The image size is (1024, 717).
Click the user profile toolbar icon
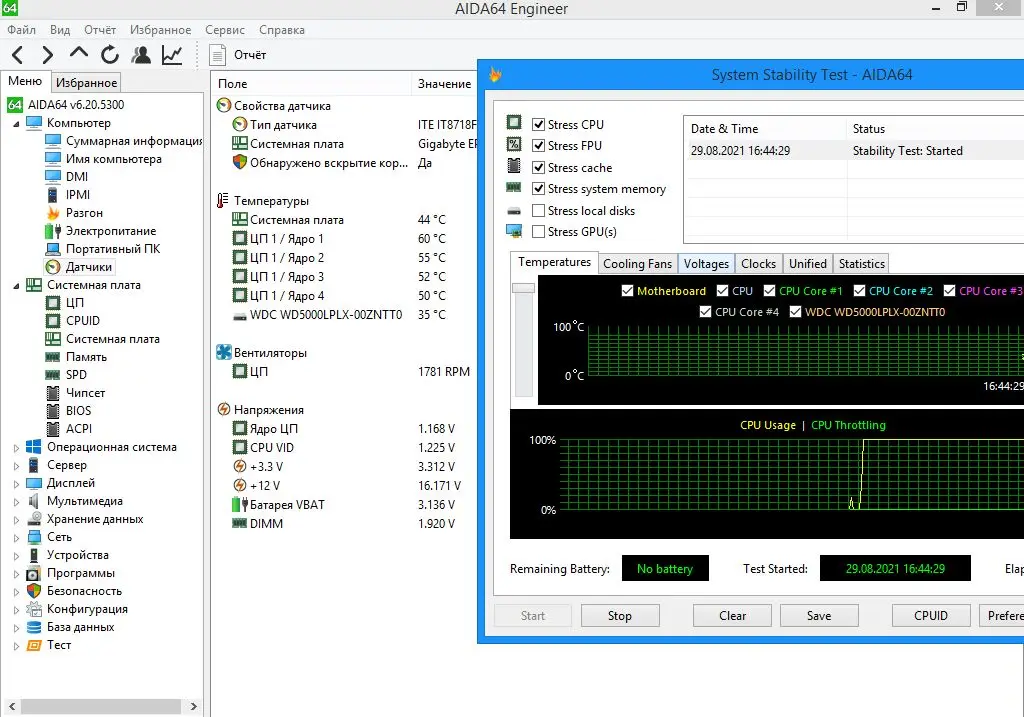pyautogui.click(x=141, y=55)
